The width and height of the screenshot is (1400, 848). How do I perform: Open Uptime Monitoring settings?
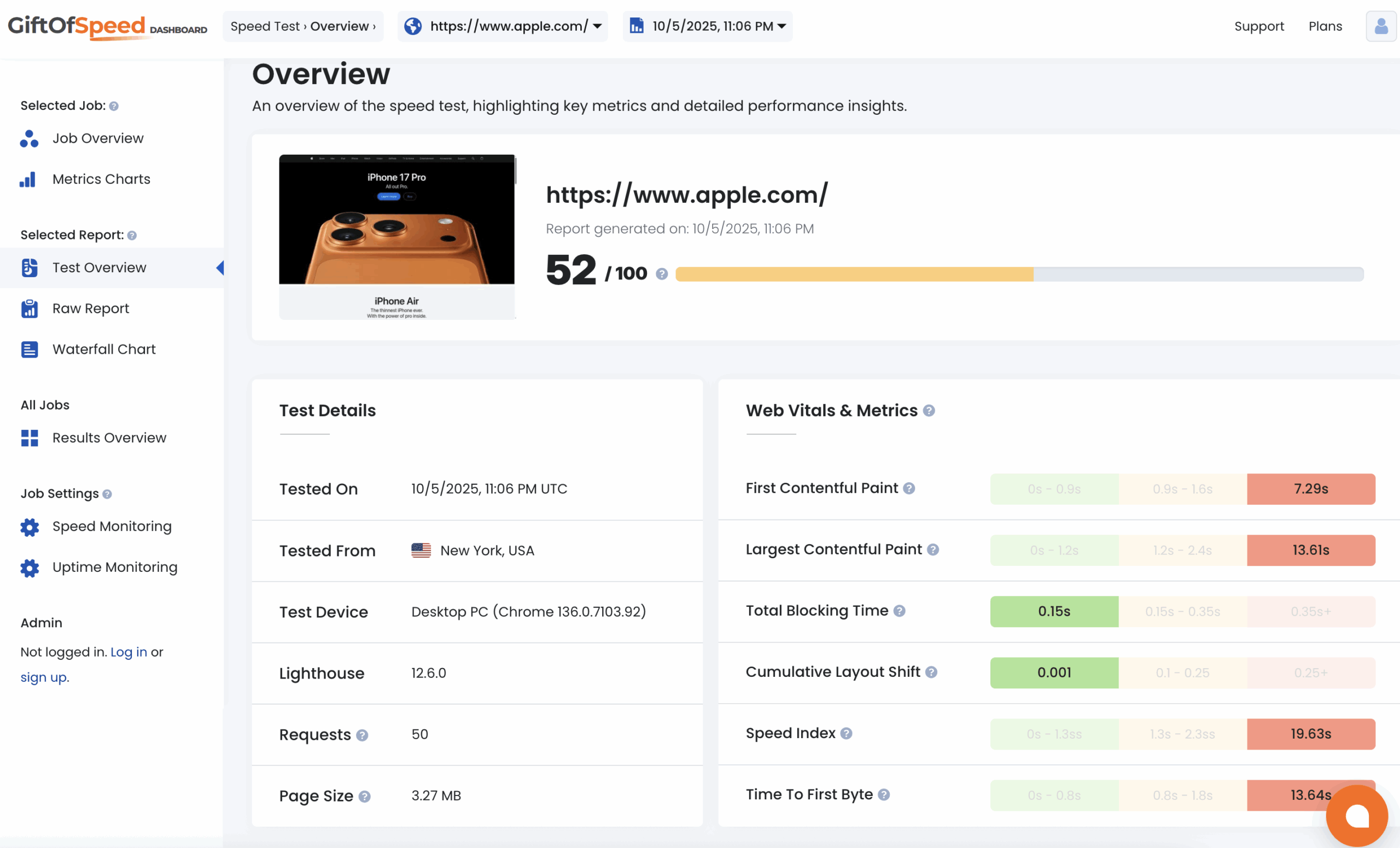(115, 567)
